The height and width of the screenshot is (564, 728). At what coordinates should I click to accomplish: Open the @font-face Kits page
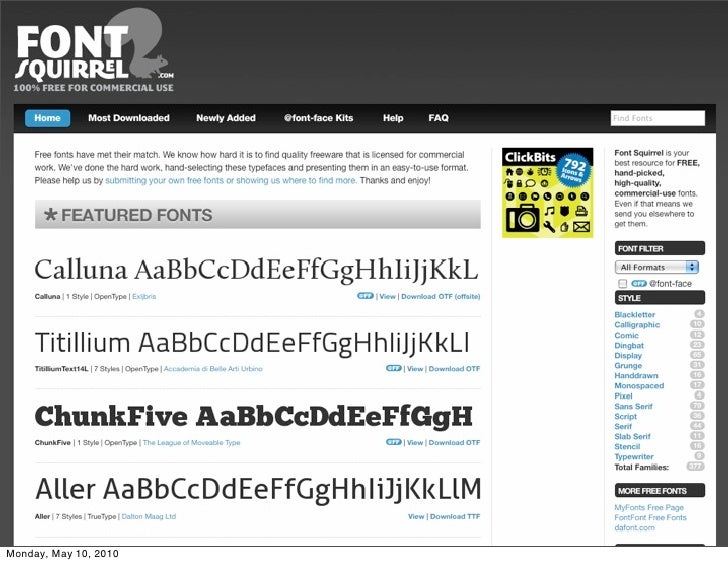318,118
